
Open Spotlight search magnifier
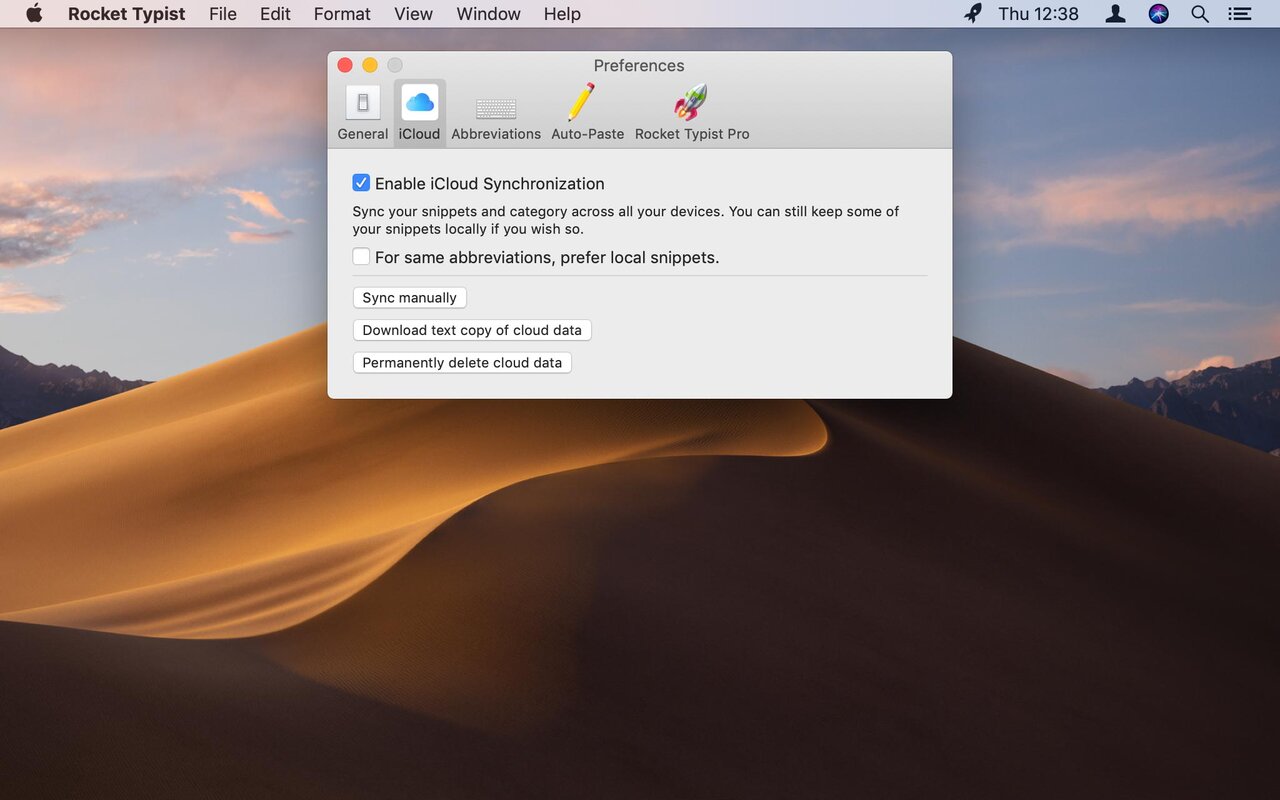click(1199, 14)
